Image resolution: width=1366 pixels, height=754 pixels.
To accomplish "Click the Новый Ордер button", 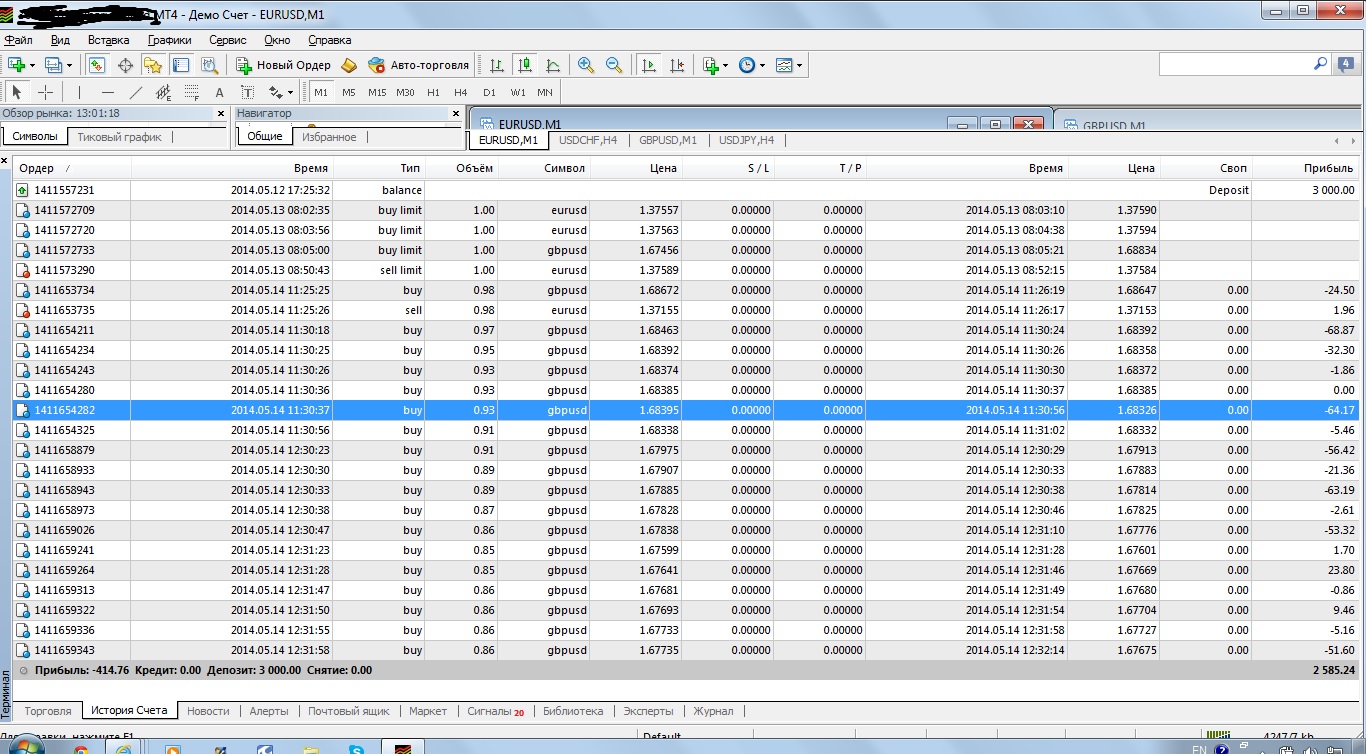I will (x=283, y=65).
